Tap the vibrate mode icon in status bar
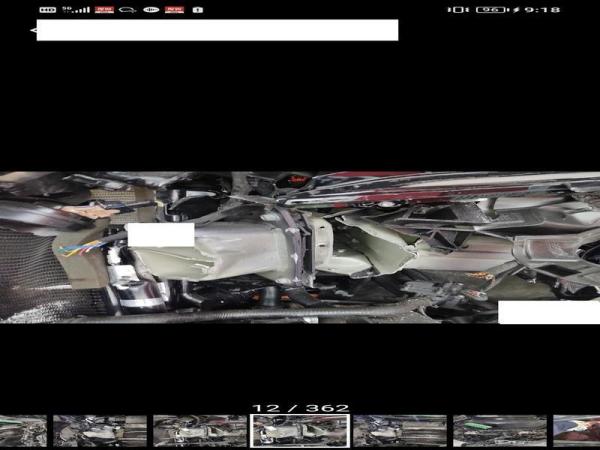 click(458, 9)
